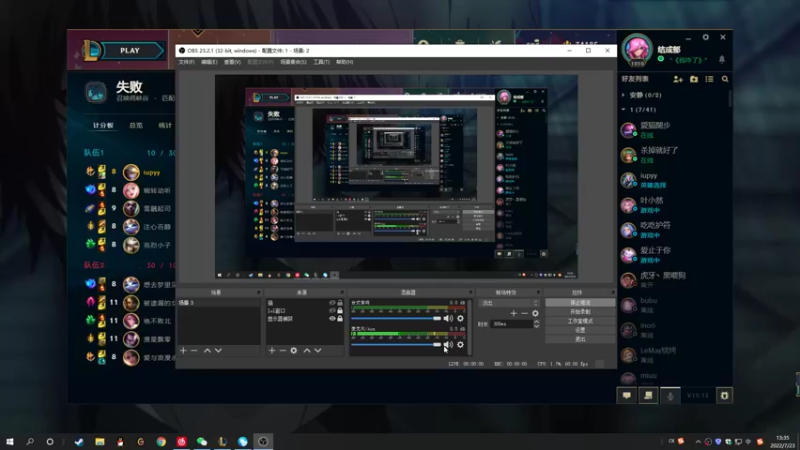Open 编辑(E) menu in OBS

click(209, 62)
